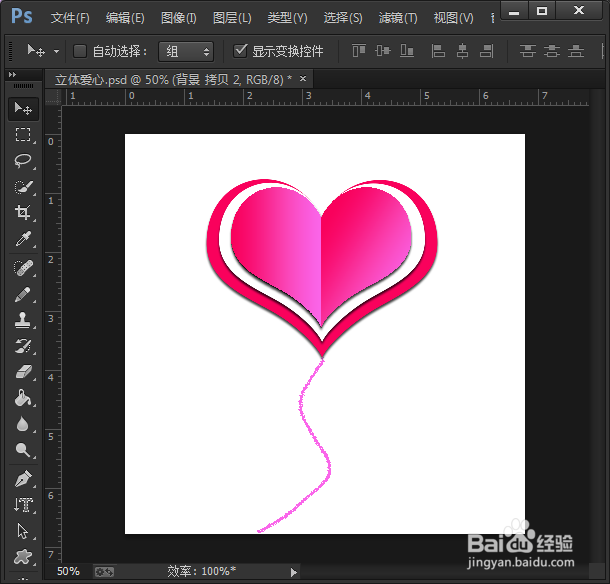Select the Eraser tool
The height and width of the screenshot is (584, 610).
23,372
